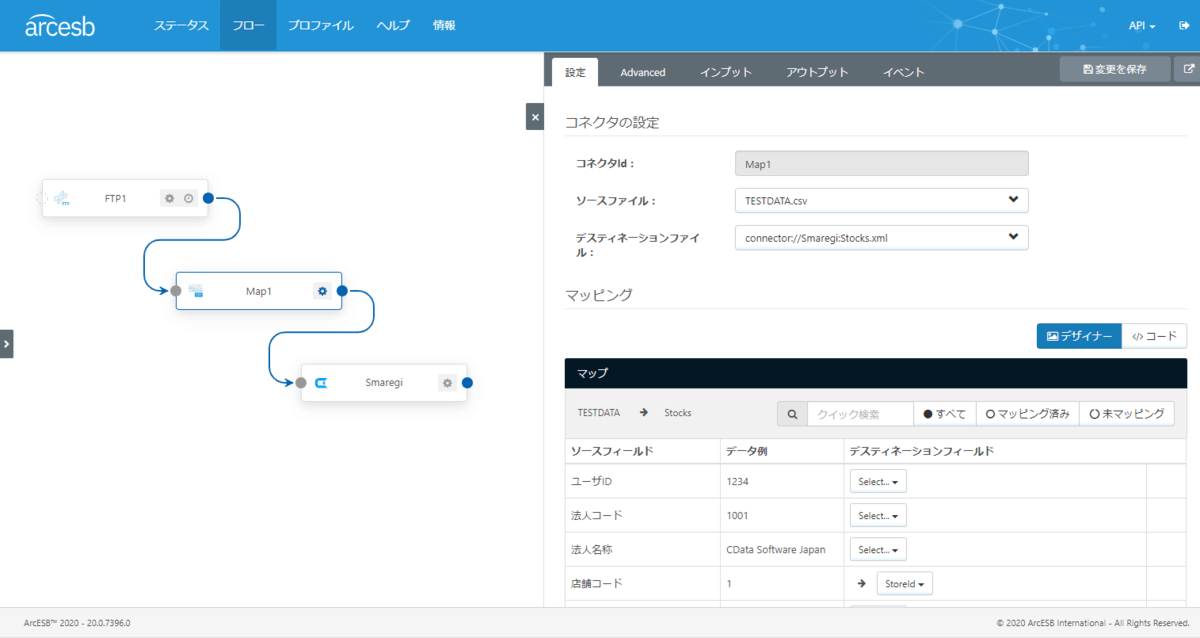
Task: Open Map1 connector gear settings
Action: [322, 291]
